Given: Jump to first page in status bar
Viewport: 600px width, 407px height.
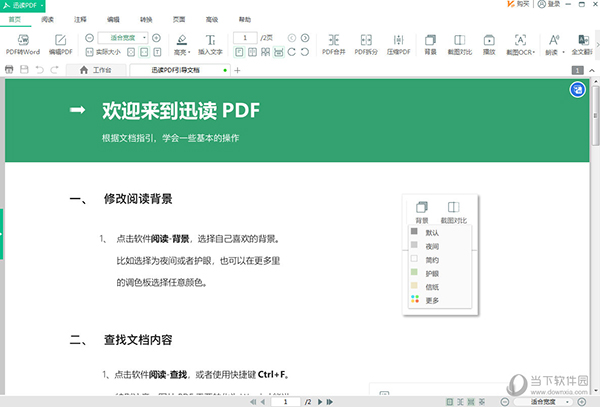Looking at the screenshot, I should (x=253, y=402).
